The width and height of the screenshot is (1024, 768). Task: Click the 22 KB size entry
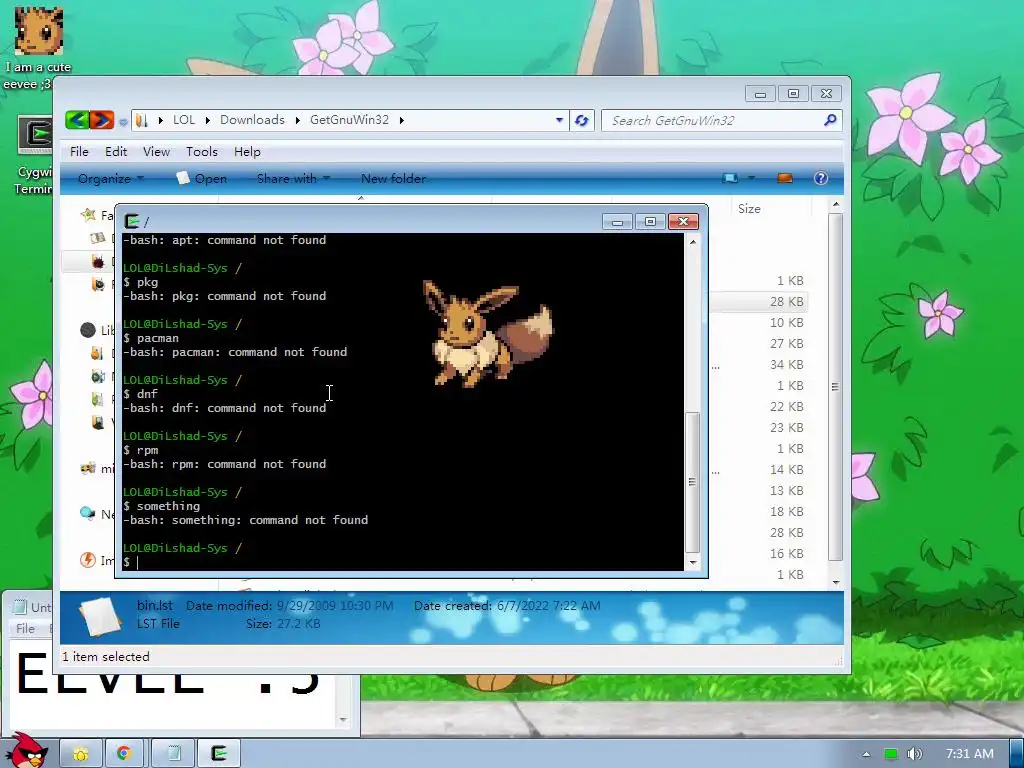pos(786,406)
